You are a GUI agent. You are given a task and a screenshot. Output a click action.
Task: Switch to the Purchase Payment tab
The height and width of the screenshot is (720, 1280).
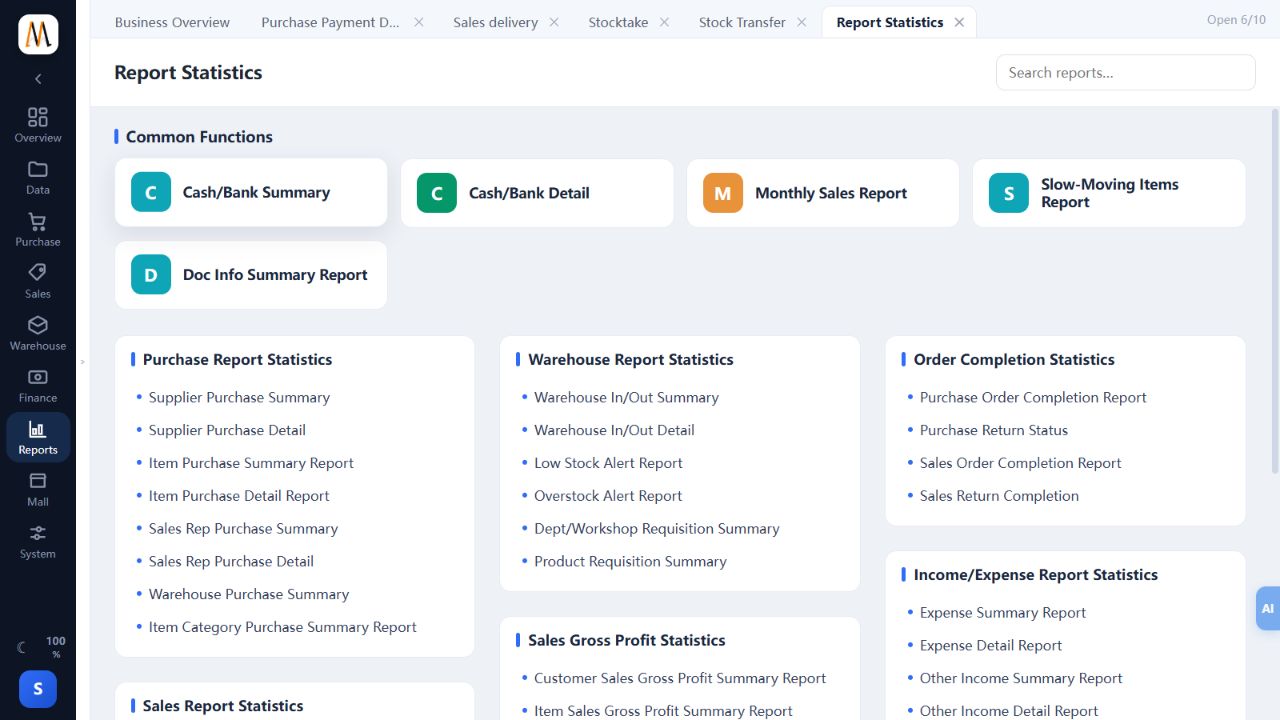click(330, 22)
